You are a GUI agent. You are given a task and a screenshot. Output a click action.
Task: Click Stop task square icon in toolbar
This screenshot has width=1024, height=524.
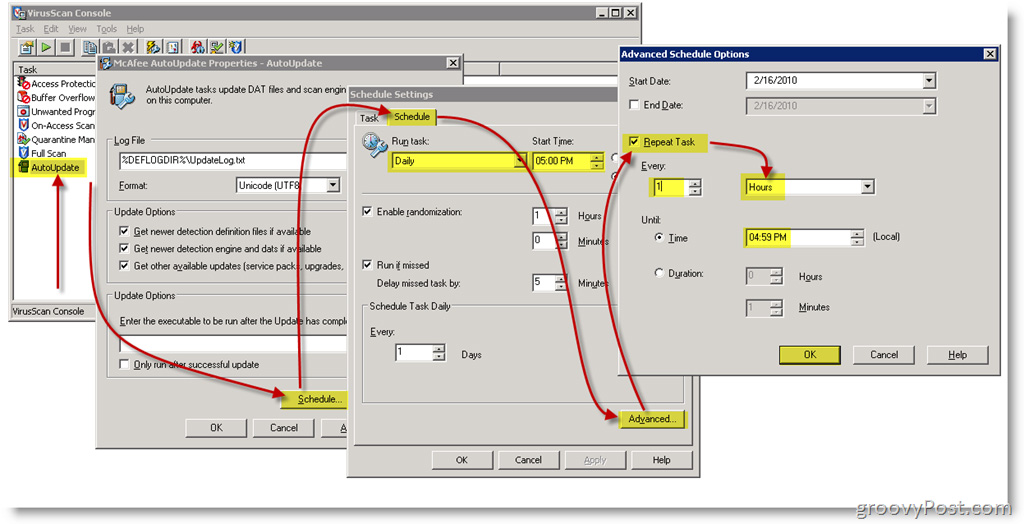point(65,47)
